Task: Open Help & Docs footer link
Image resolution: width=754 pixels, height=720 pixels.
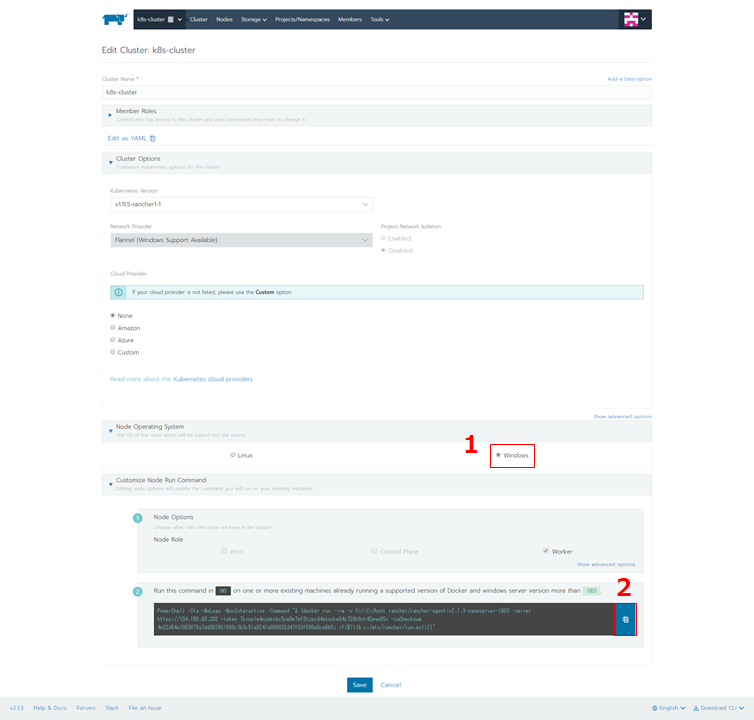Action: 50,708
